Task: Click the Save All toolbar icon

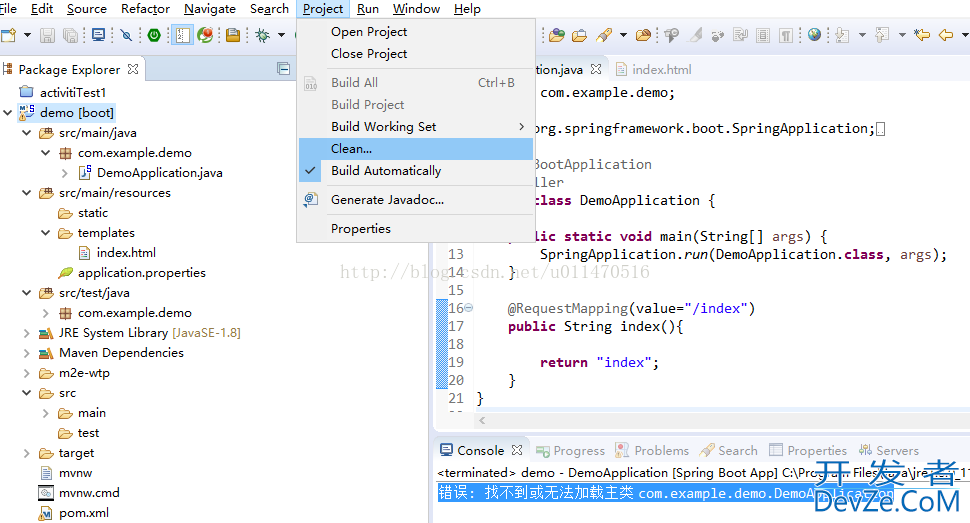Action: click(x=71, y=35)
